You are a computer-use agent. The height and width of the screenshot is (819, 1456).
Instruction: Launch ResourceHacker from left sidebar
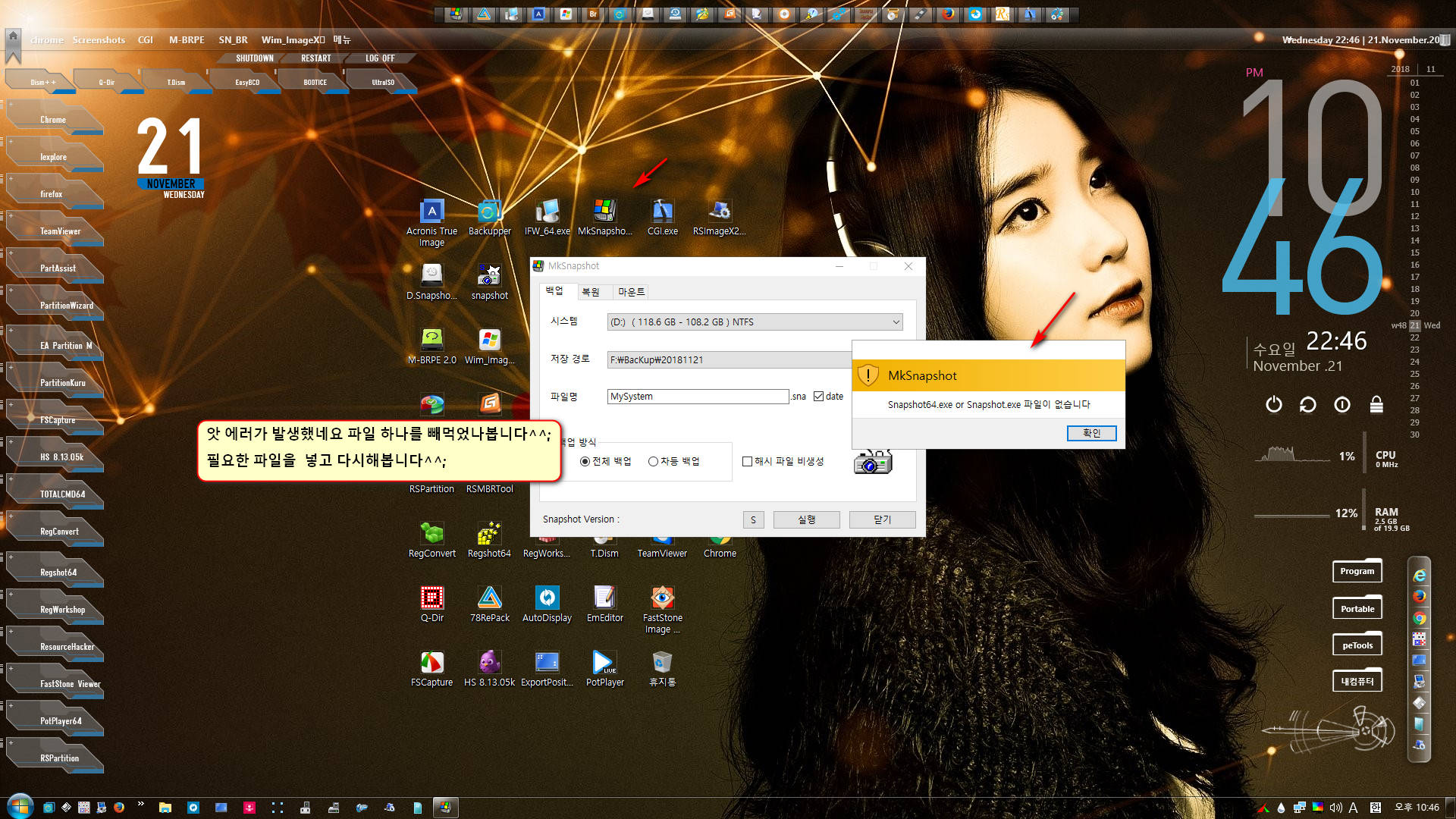57,645
